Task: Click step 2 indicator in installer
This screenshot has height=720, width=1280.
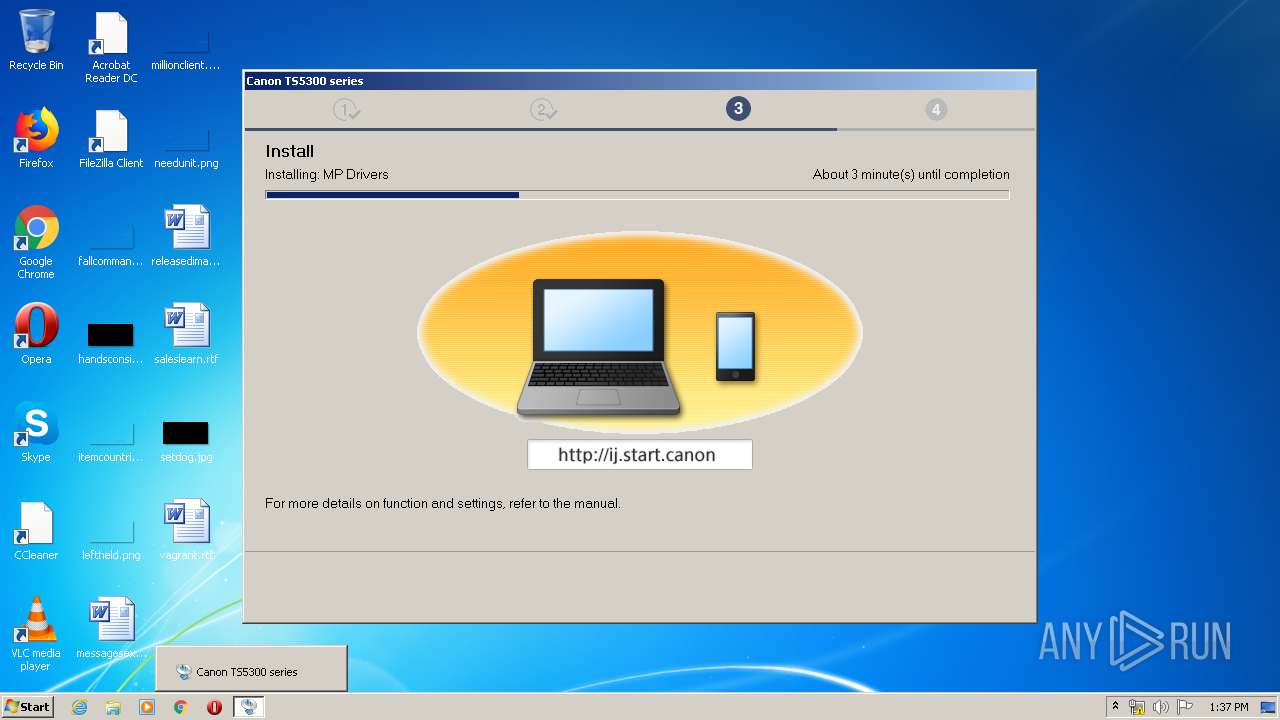Action: point(544,110)
